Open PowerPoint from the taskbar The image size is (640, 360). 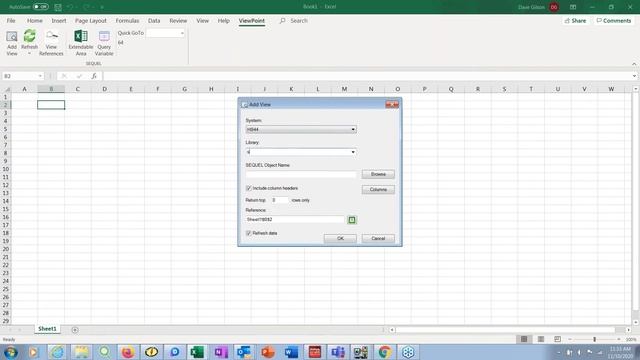(x=268, y=352)
